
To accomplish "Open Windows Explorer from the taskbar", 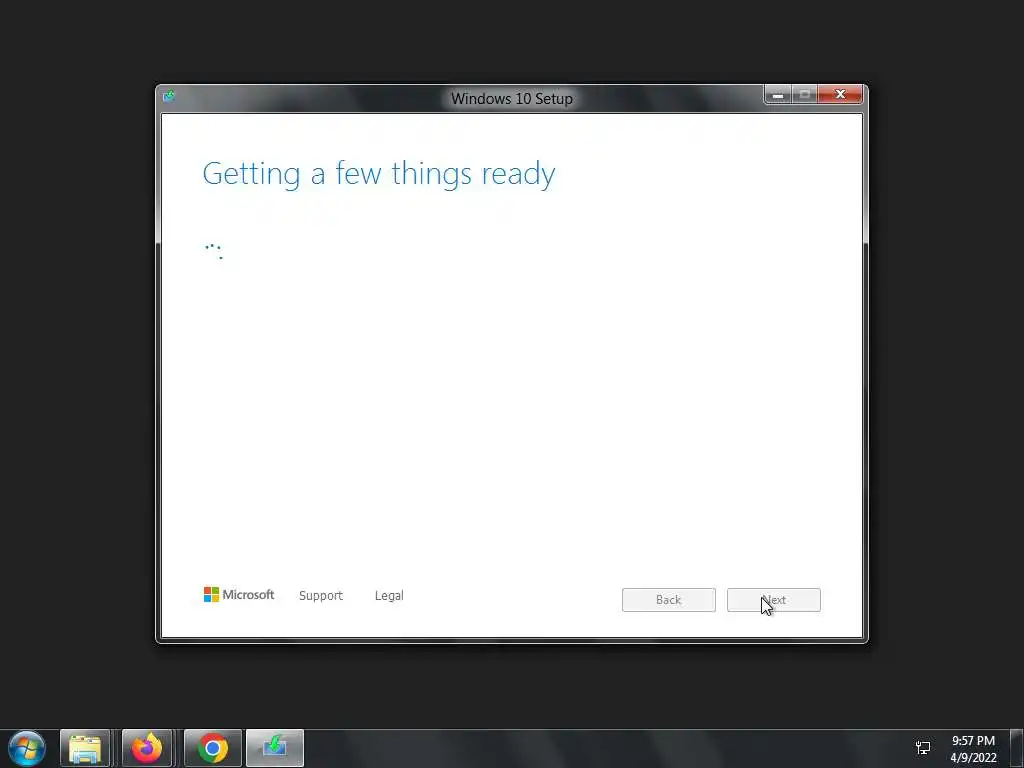I will [85, 748].
